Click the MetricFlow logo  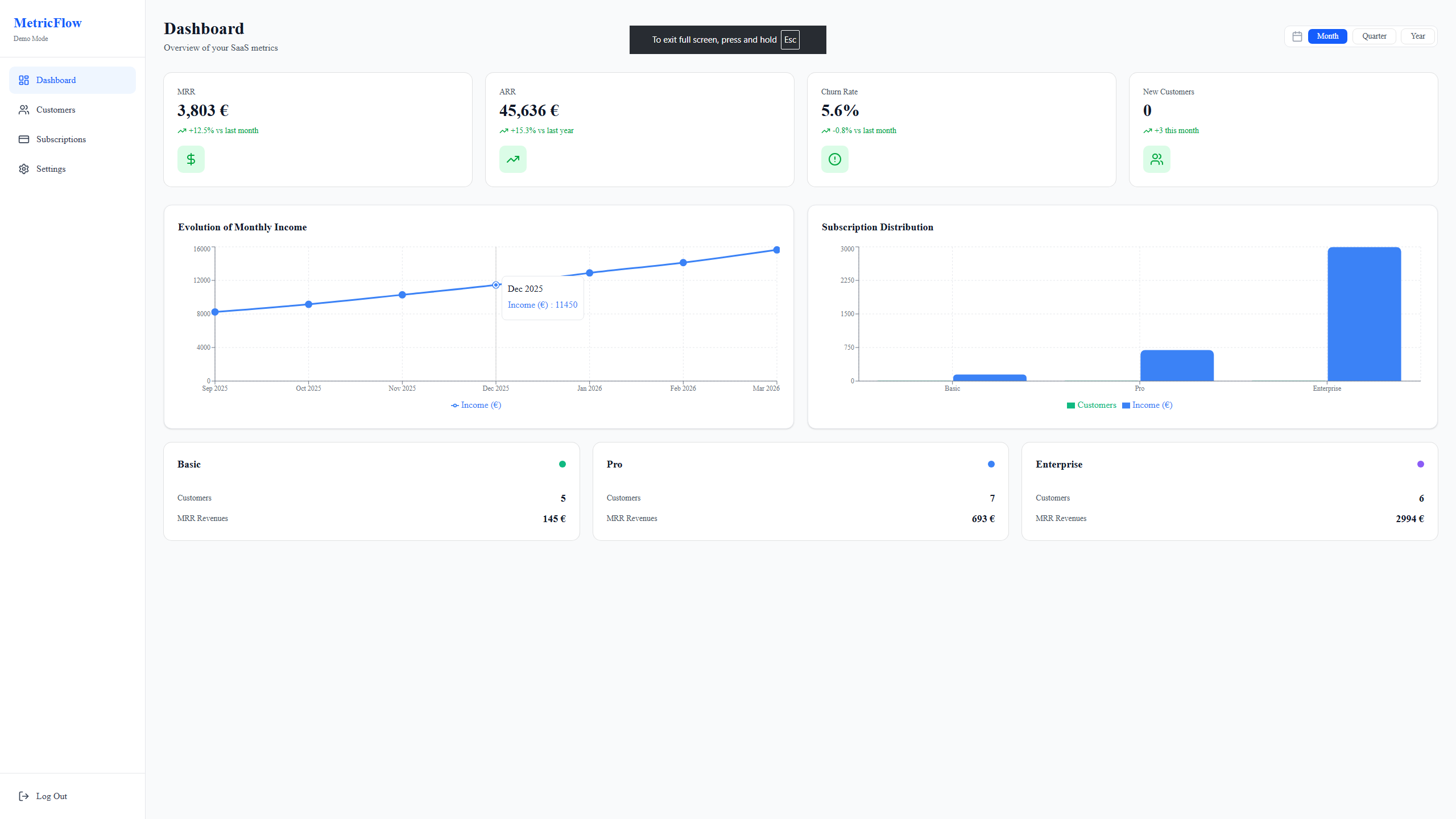[x=47, y=23]
